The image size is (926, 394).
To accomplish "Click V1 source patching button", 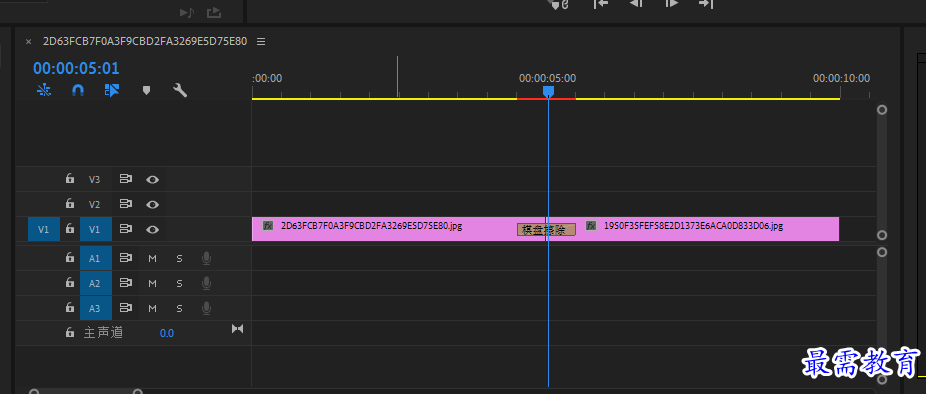I will (x=44, y=229).
